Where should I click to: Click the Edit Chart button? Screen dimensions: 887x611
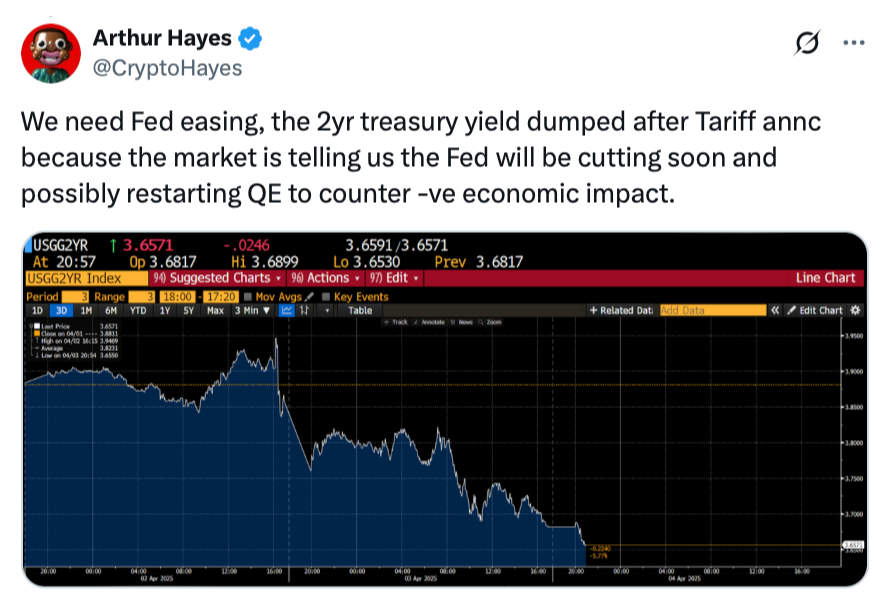pyautogui.click(x=815, y=310)
